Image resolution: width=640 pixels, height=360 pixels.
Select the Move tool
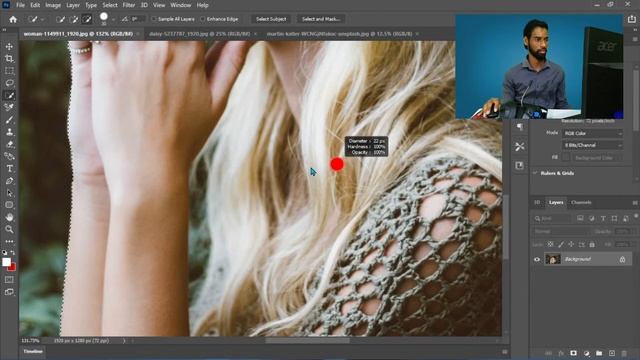[x=9, y=47]
